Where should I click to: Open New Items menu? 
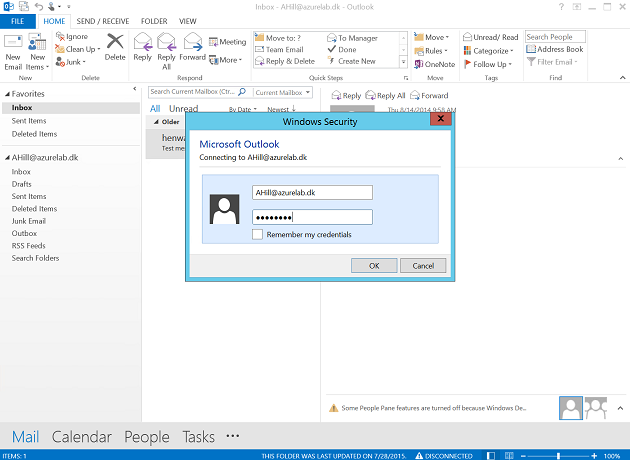(37, 52)
